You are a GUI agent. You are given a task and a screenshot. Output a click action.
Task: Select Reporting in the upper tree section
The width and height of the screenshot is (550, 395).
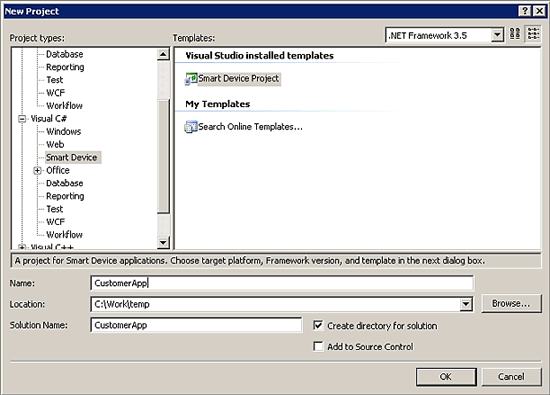65,67
